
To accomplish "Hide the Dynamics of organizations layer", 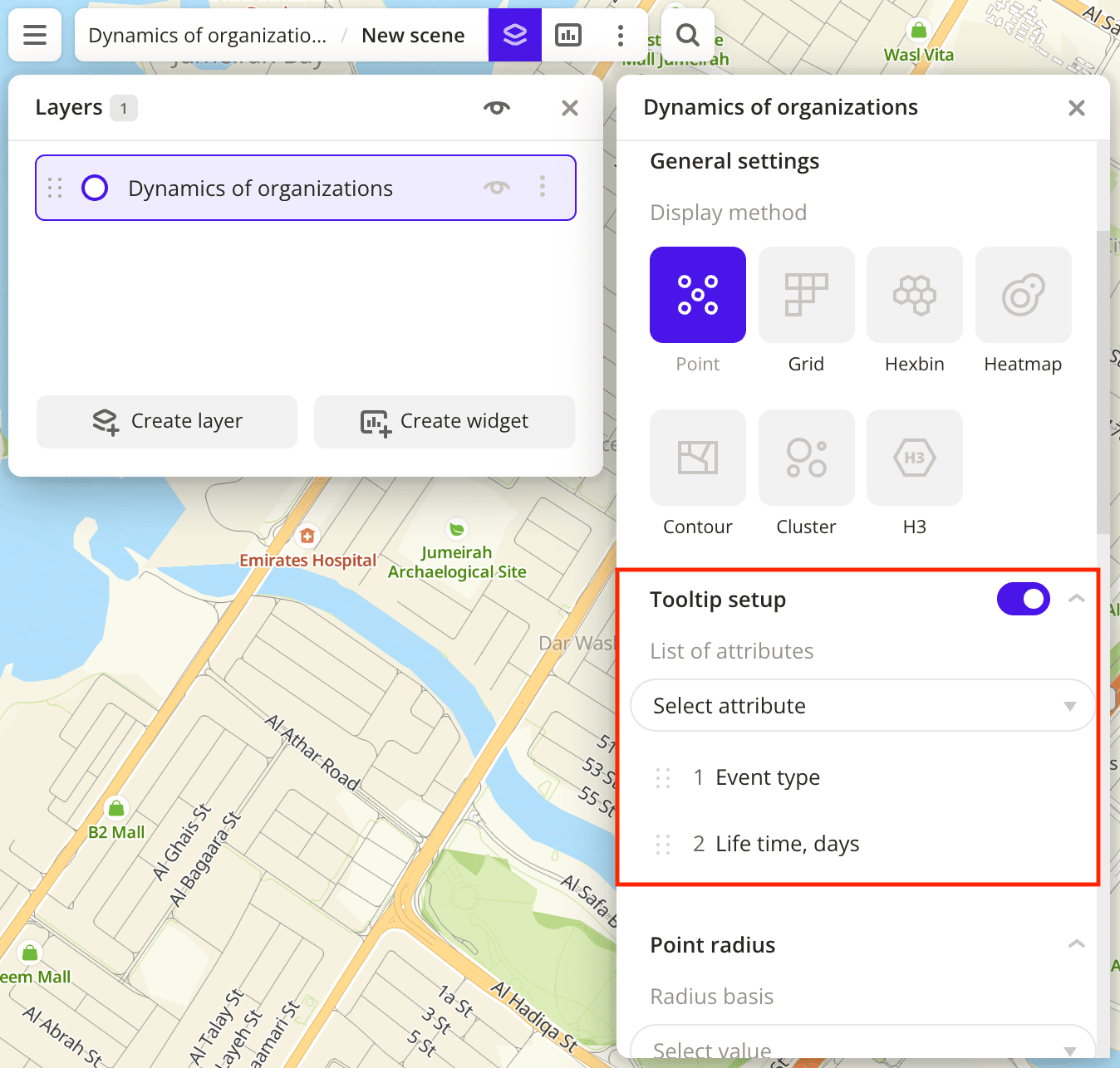I will point(497,188).
